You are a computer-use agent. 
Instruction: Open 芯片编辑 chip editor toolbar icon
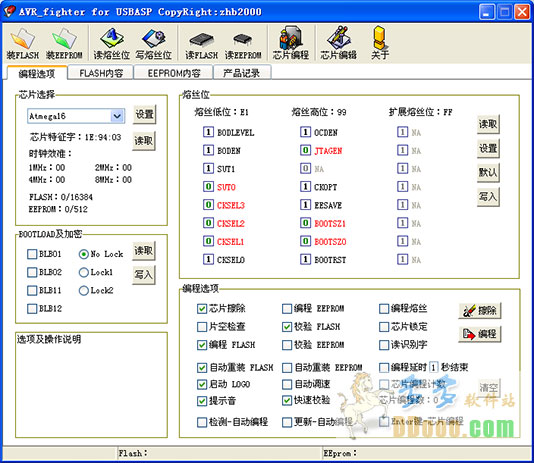click(x=338, y=44)
